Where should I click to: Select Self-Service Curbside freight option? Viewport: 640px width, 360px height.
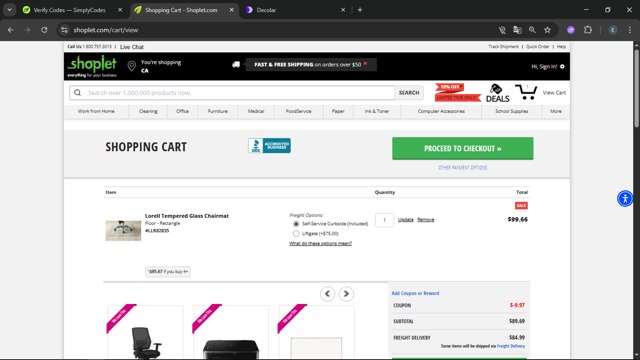click(296, 224)
